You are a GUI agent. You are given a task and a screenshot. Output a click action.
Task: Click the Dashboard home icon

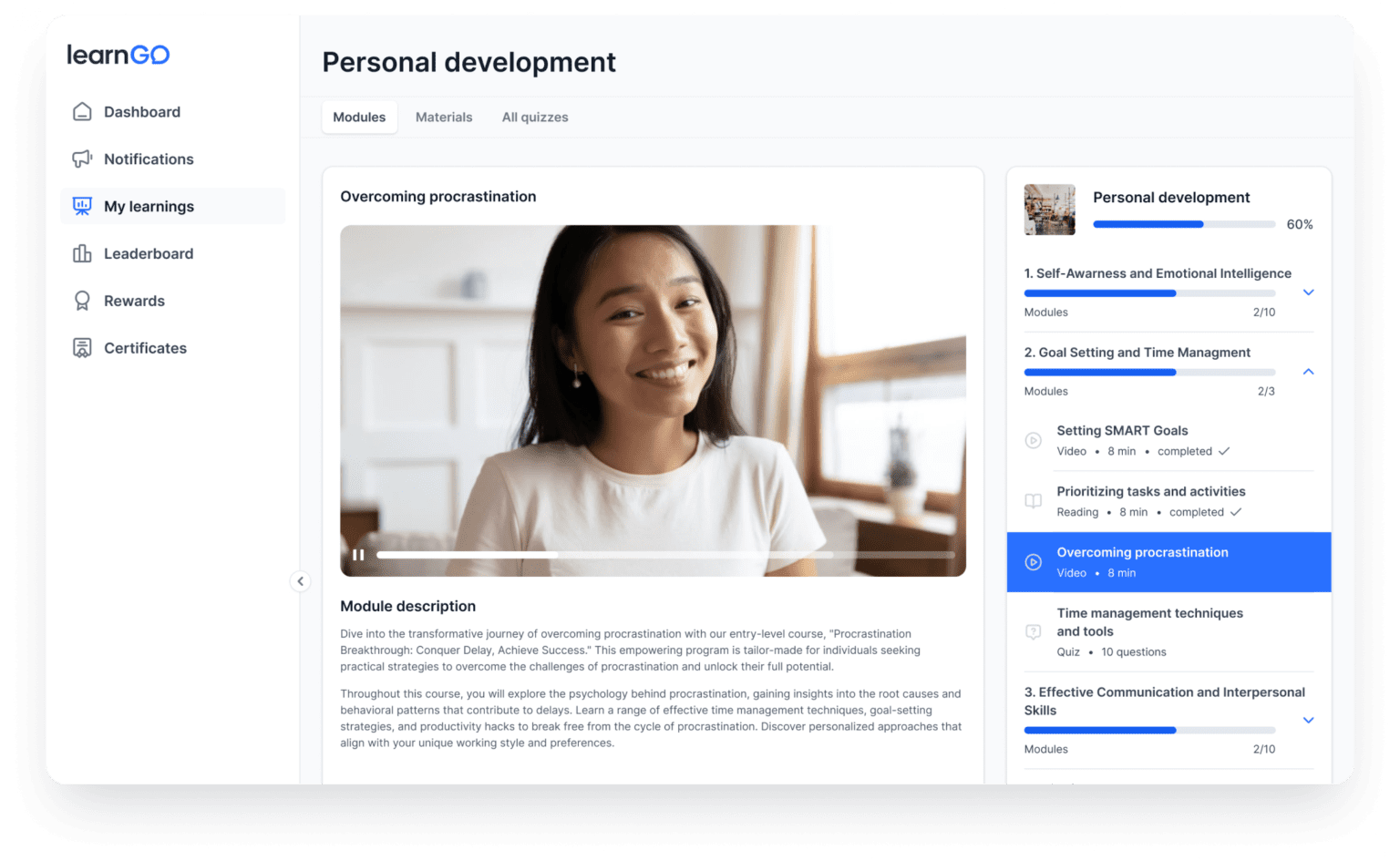click(82, 112)
